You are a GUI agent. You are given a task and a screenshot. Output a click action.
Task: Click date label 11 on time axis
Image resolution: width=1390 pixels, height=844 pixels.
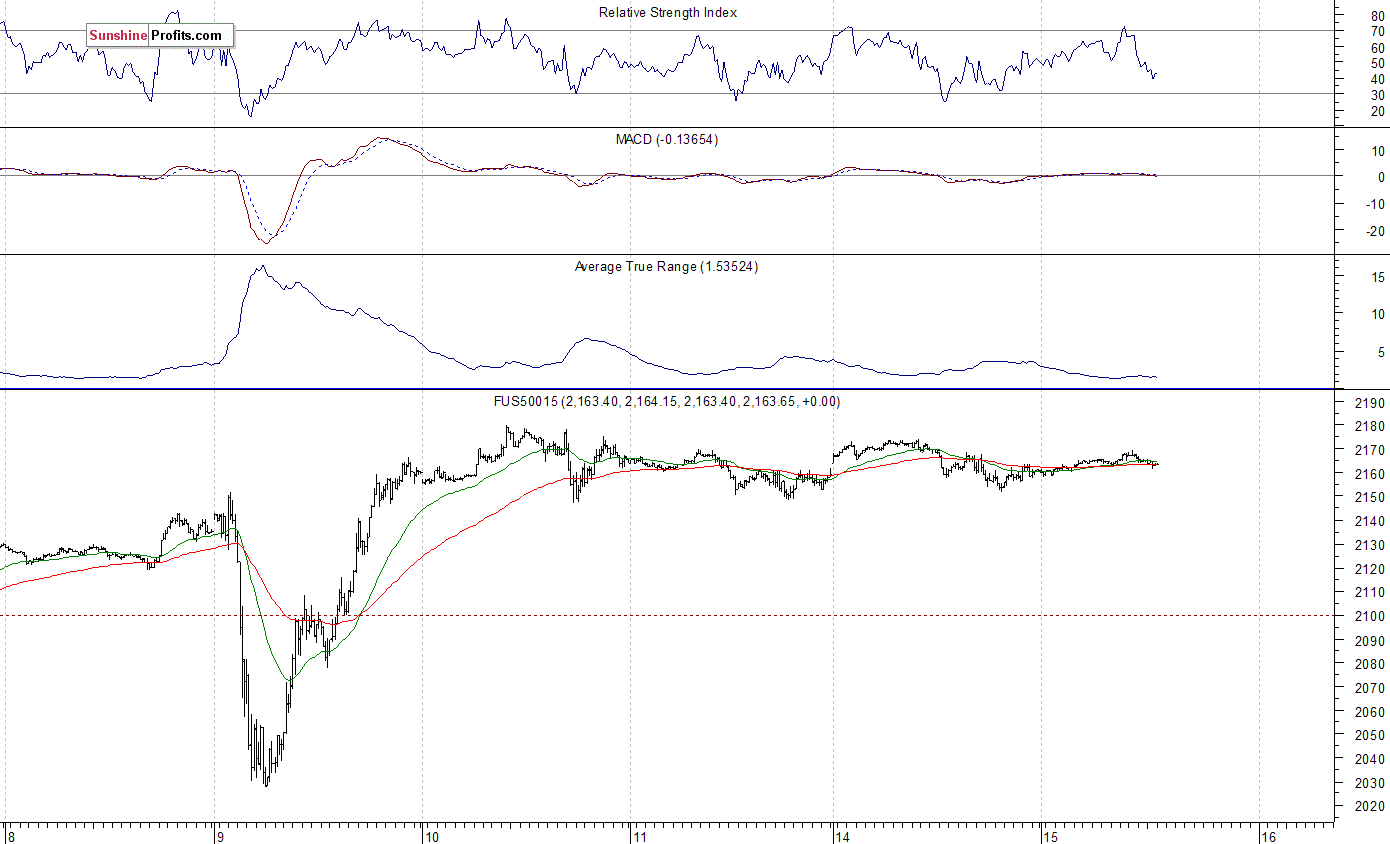coord(638,836)
